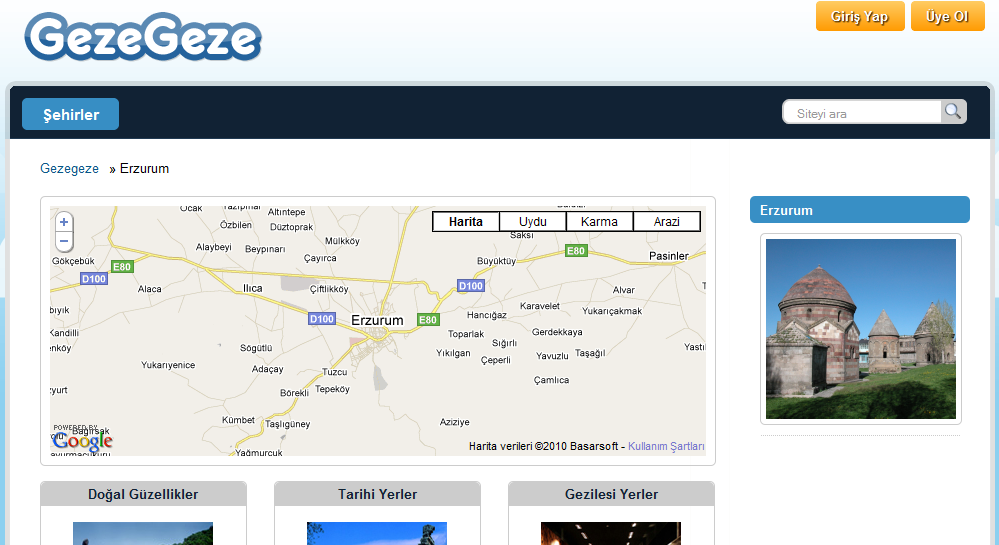This screenshot has height=545, width=999.
Task: Focus the Siteyi ara search field
Action: point(863,113)
